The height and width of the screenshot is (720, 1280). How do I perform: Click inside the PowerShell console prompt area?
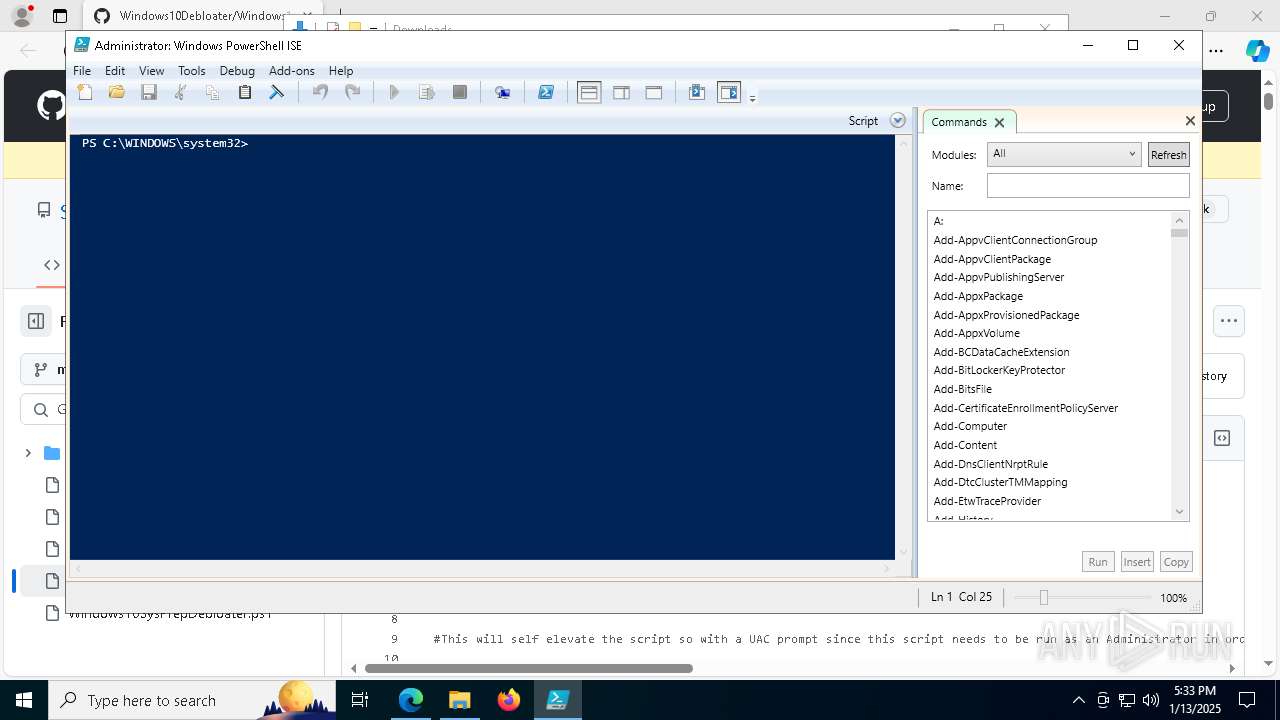[x=482, y=347]
